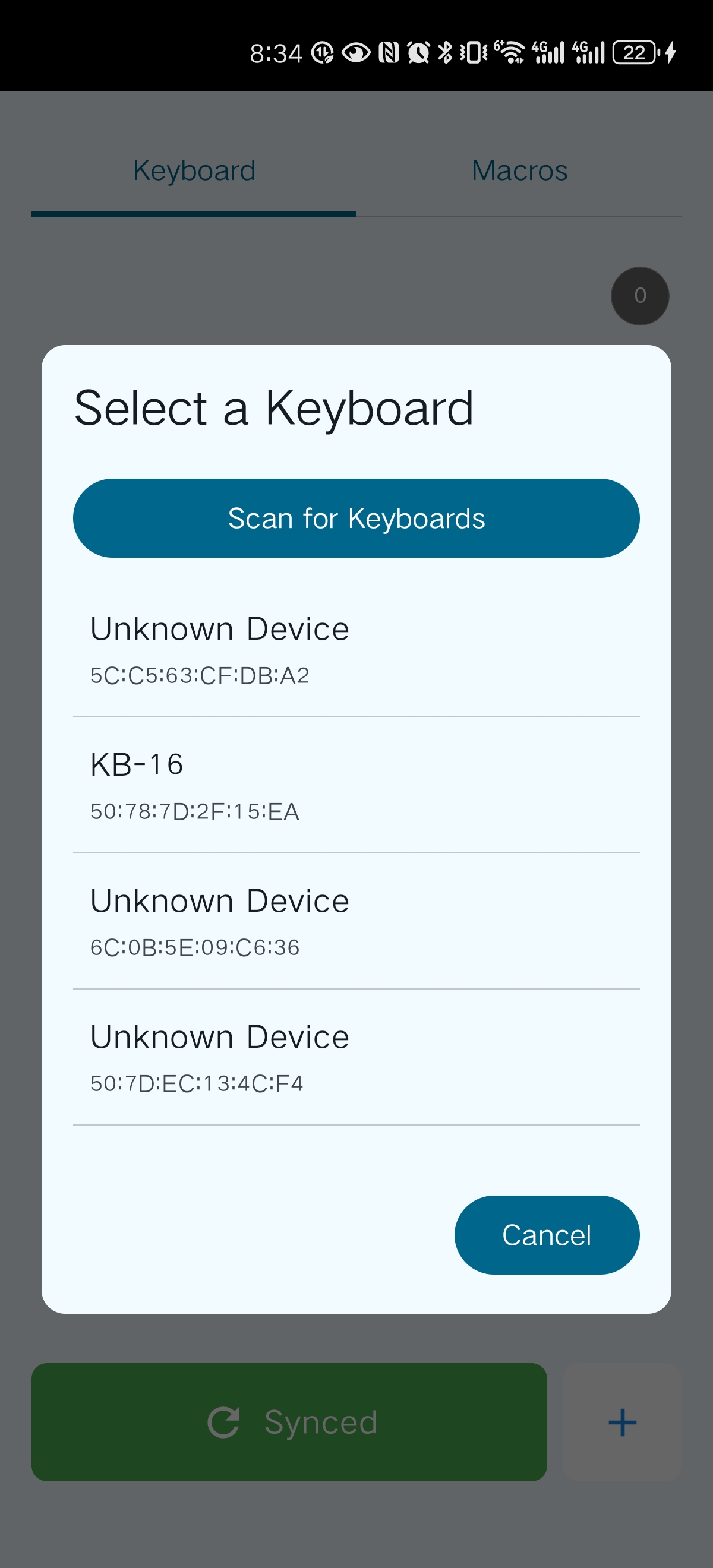
Task: Choose Unknown Device 5C:C5:63:CF:DB:A2
Action: point(355,650)
